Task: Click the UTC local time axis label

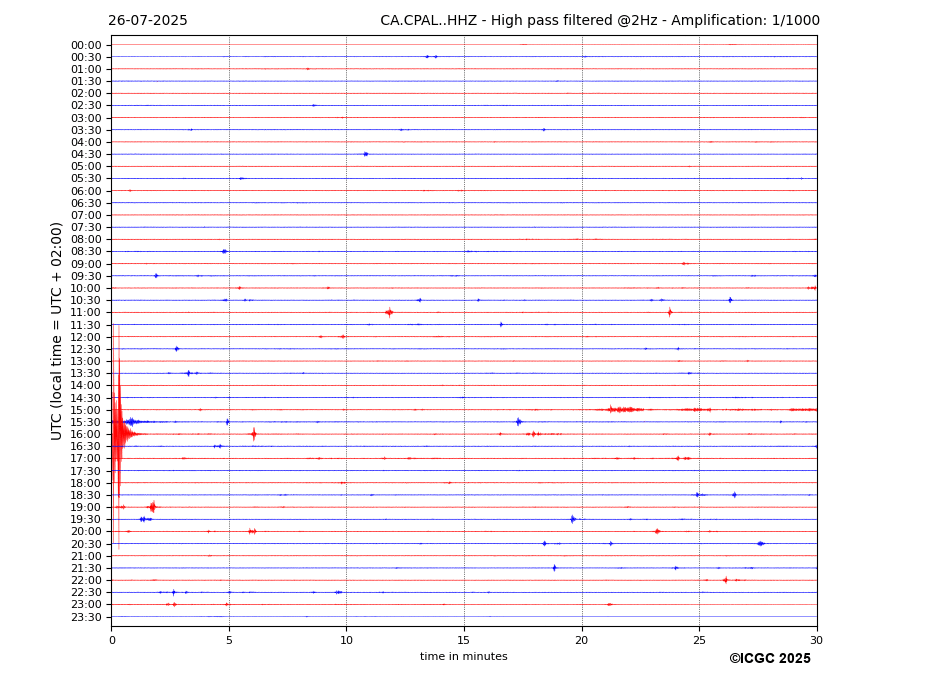Action: pyautogui.click(x=56, y=331)
